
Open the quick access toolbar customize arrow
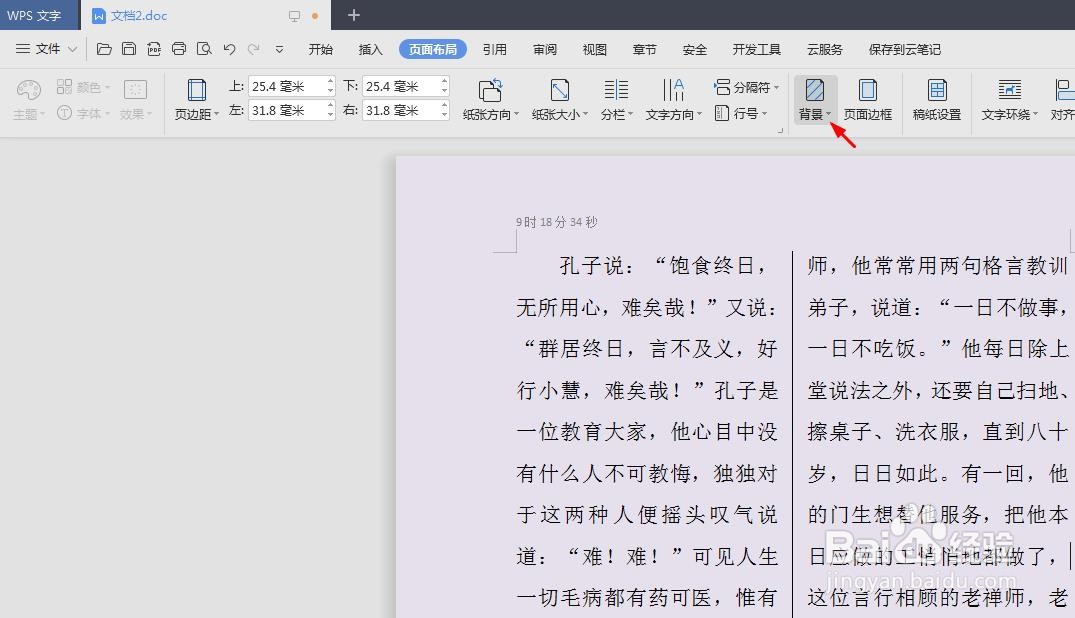[x=279, y=49]
